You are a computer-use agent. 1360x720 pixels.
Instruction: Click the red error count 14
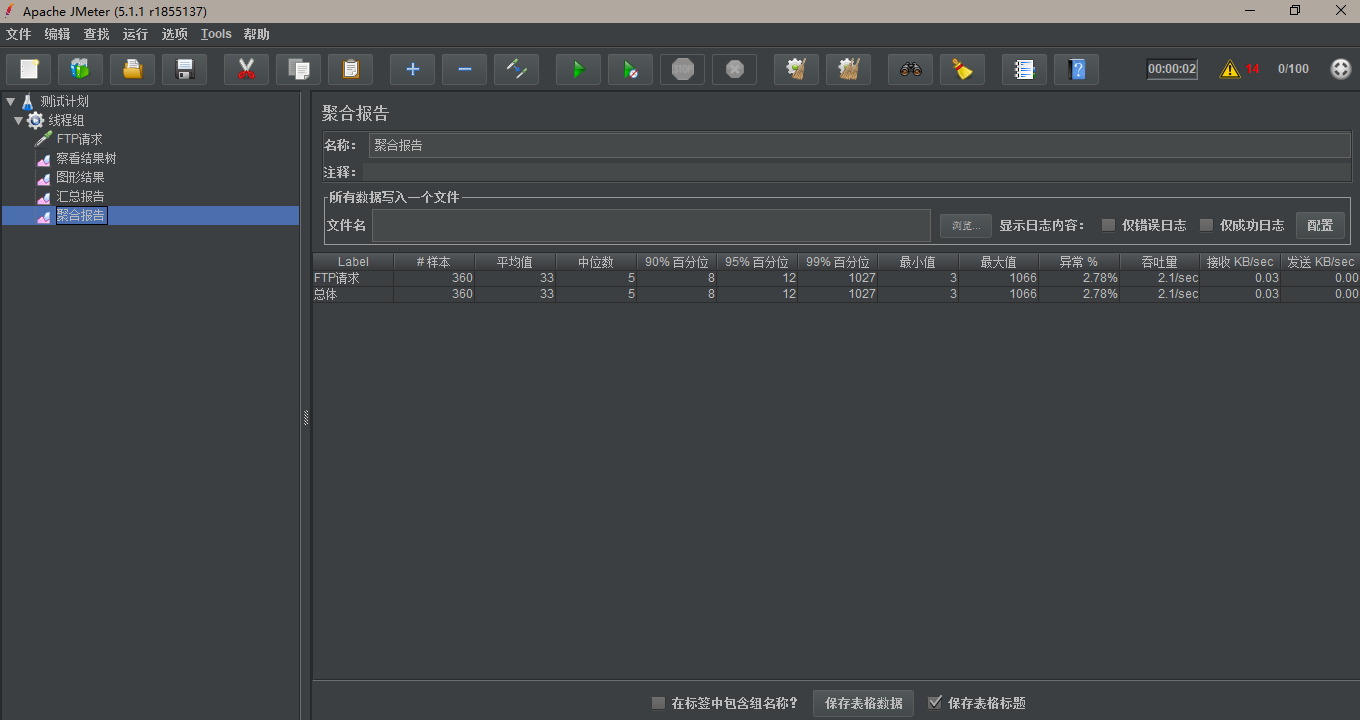point(1252,69)
